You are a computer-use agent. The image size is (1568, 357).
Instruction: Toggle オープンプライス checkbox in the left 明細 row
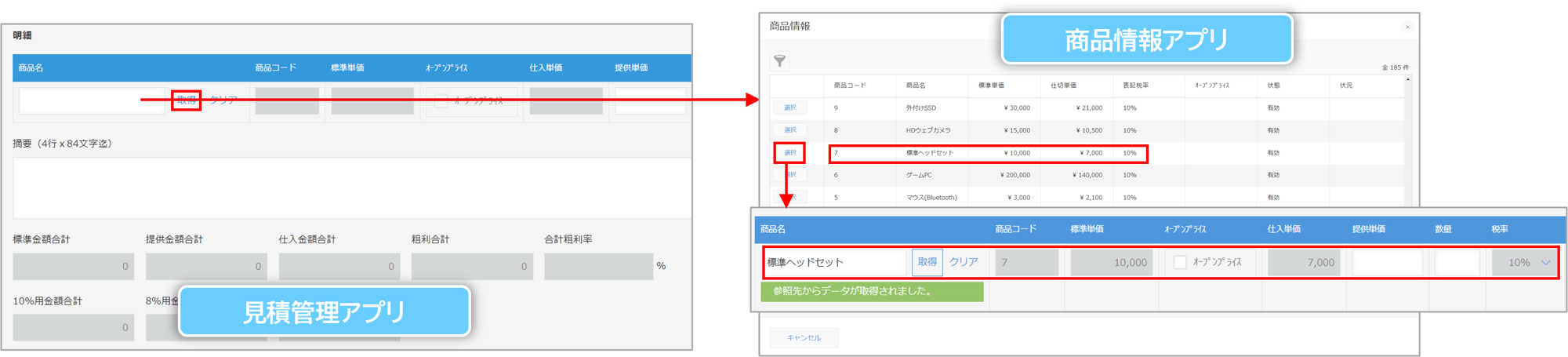(x=441, y=100)
